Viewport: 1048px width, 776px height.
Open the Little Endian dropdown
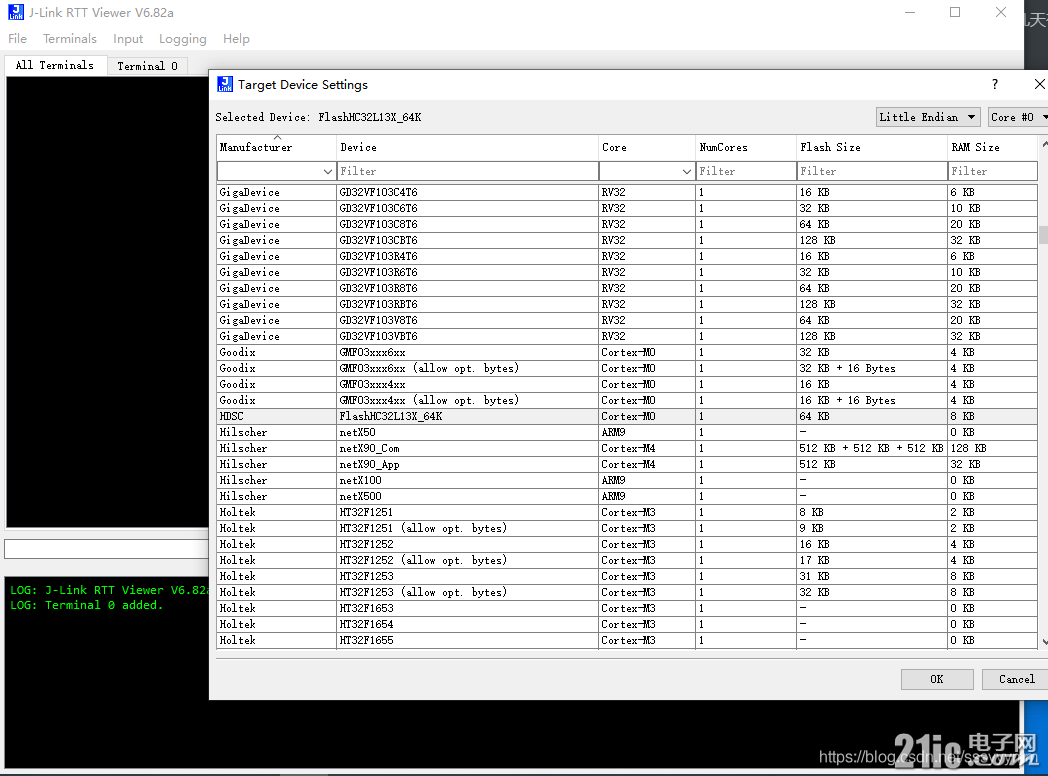coord(928,117)
